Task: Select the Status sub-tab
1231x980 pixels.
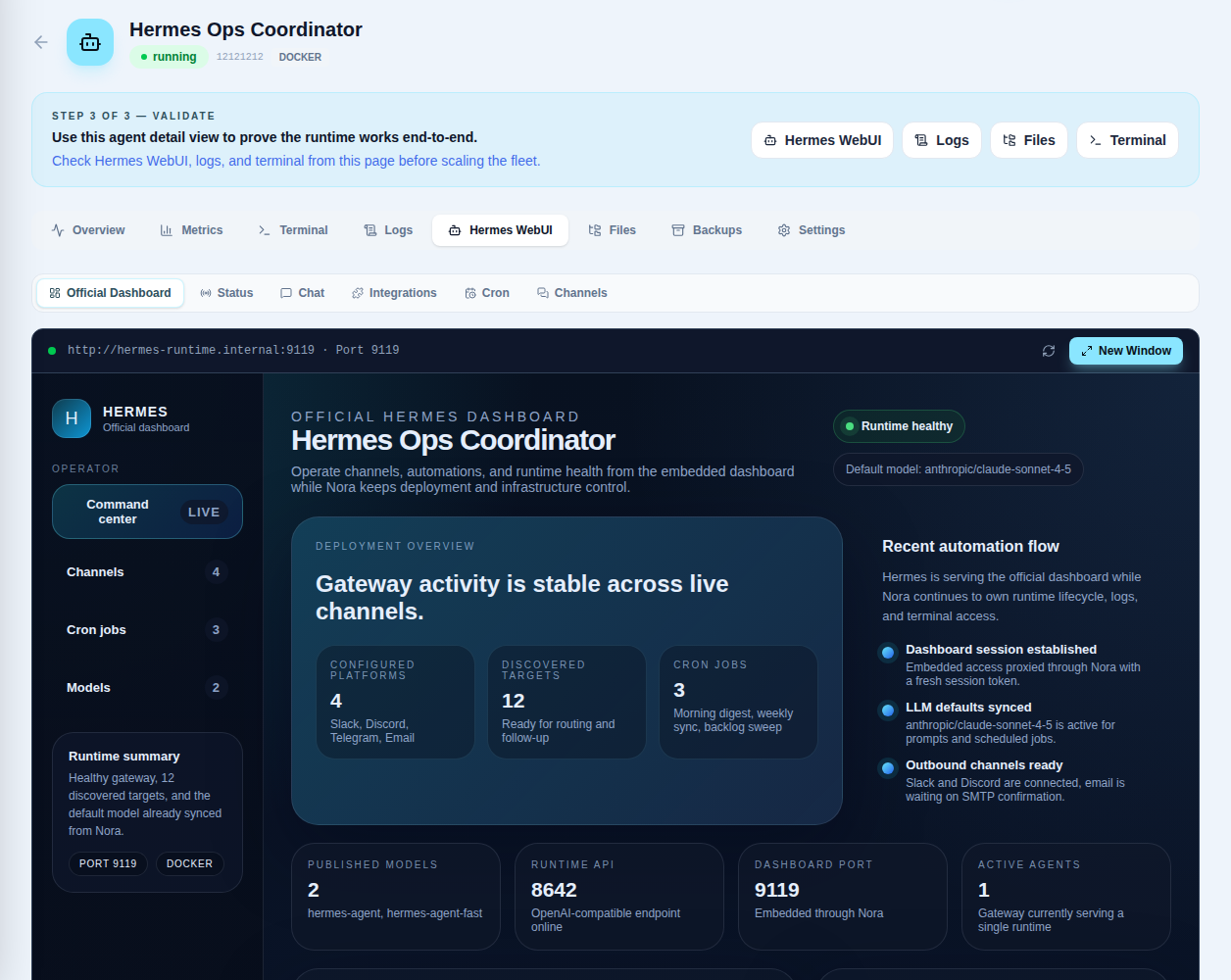Action: [x=226, y=293]
